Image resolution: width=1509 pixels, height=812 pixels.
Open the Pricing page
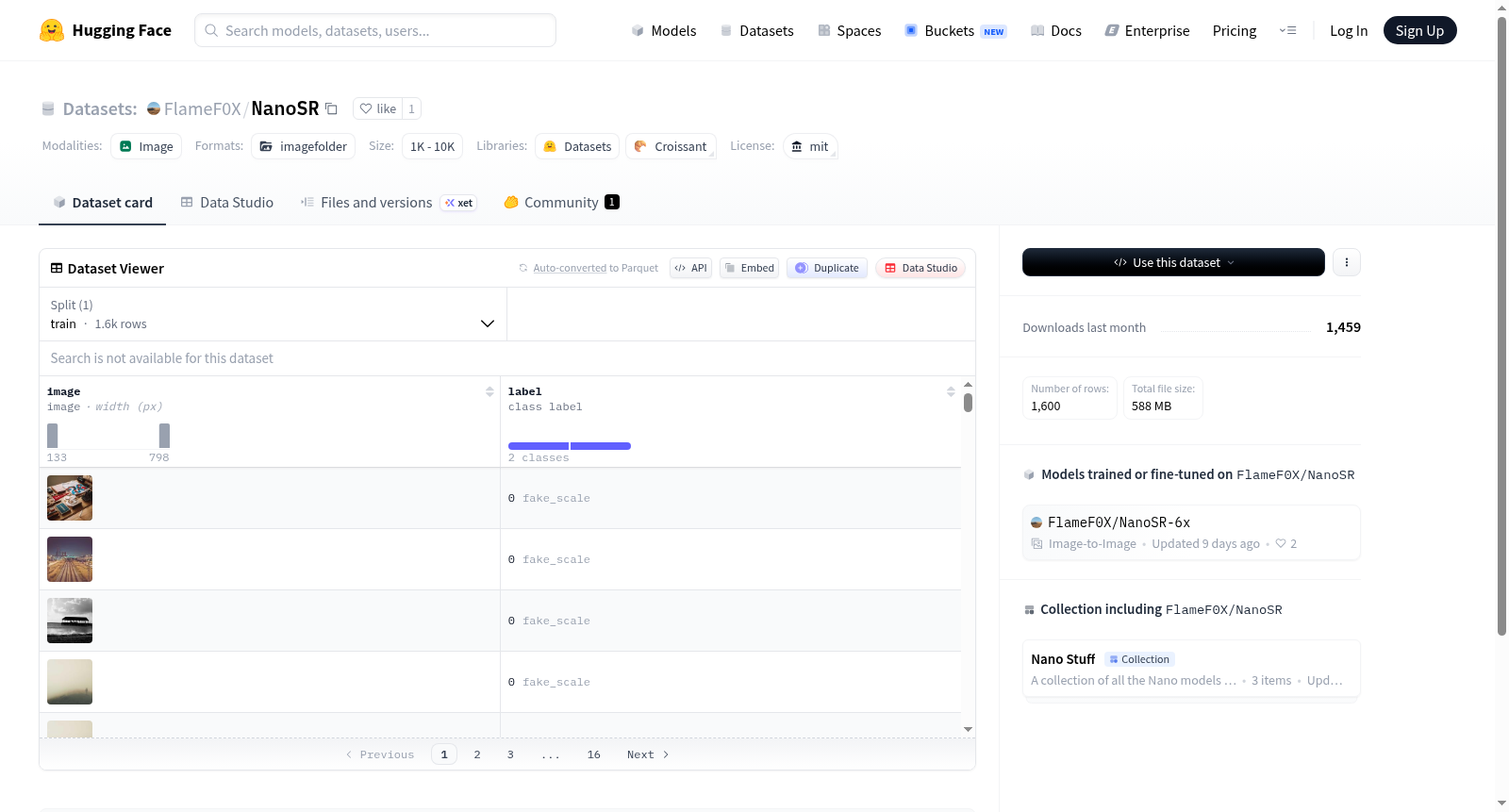1235,30
